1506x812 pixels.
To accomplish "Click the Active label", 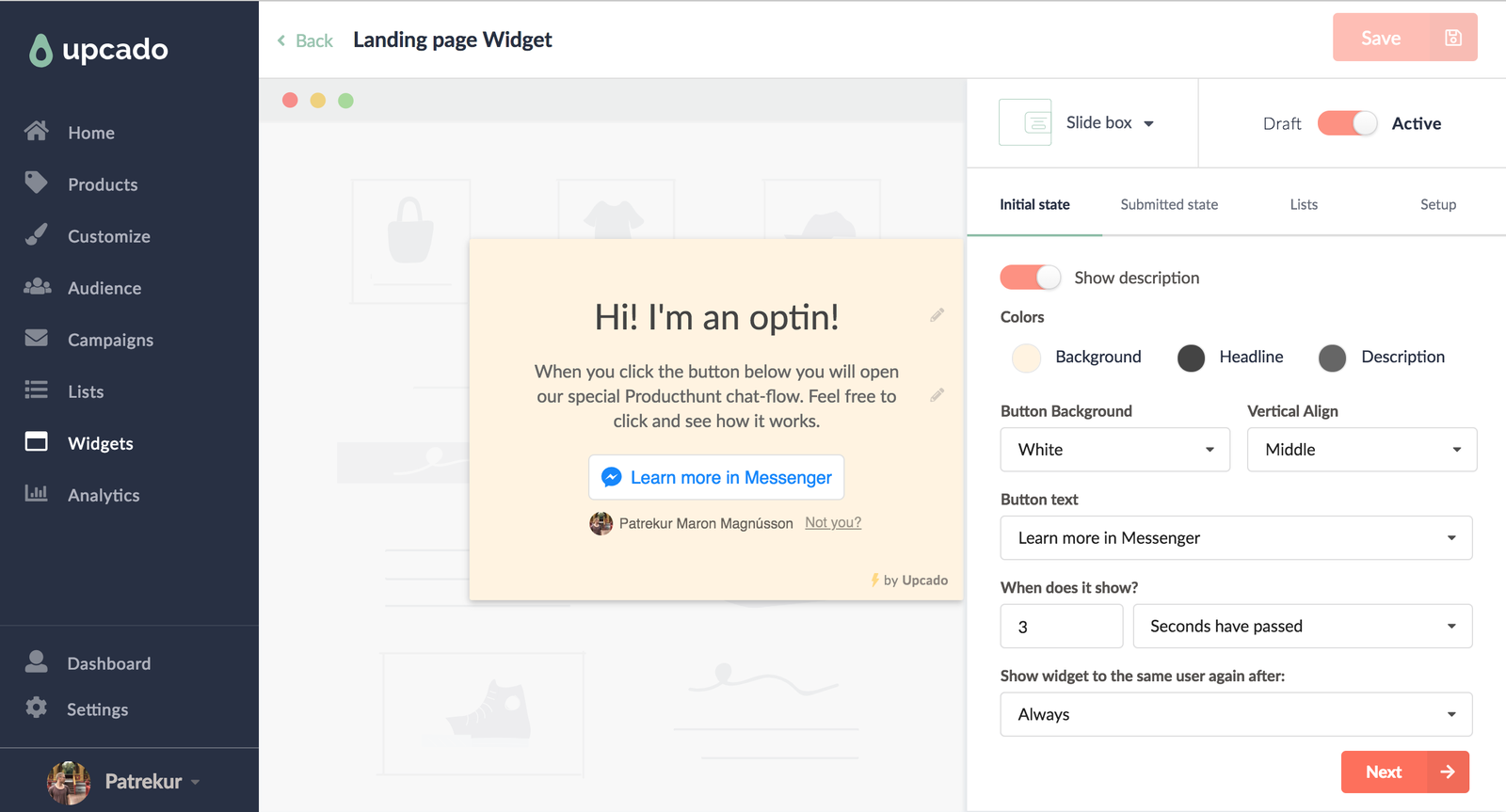I will (x=1416, y=123).
